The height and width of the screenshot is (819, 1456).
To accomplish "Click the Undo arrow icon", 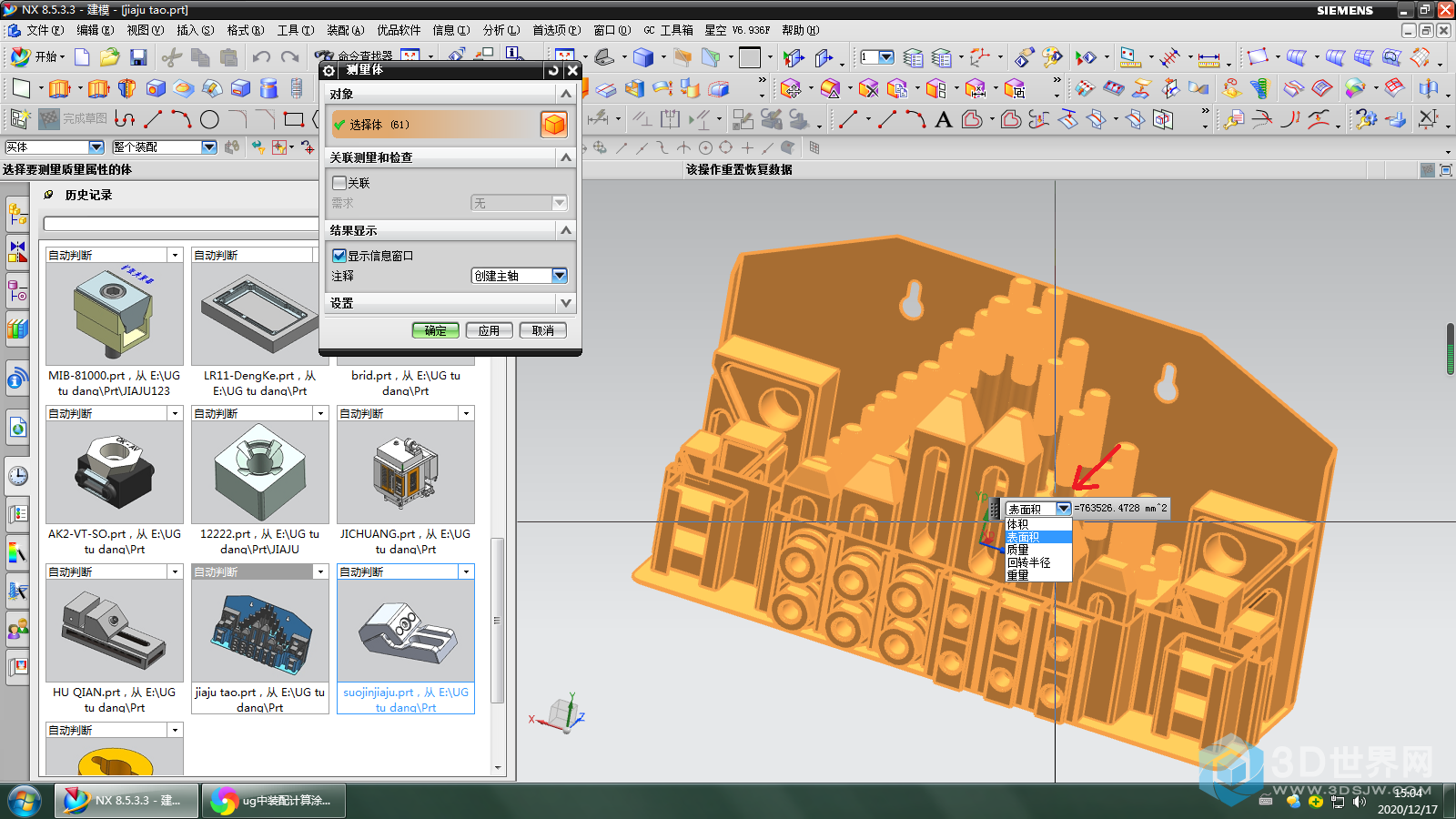I will coord(261,57).
